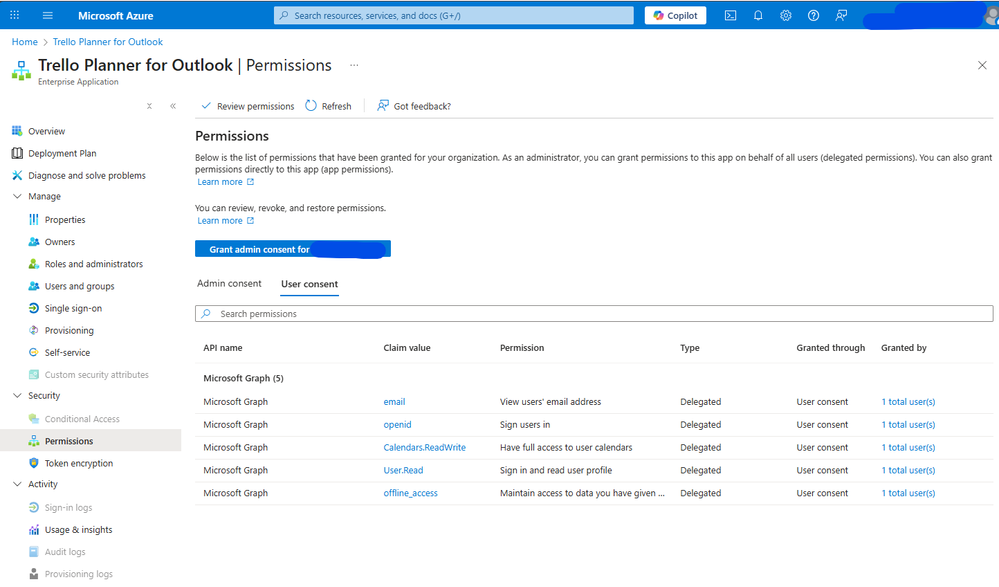Click Got feedback? in the toolbar
The image size is (999, 587).
point(414,106)
